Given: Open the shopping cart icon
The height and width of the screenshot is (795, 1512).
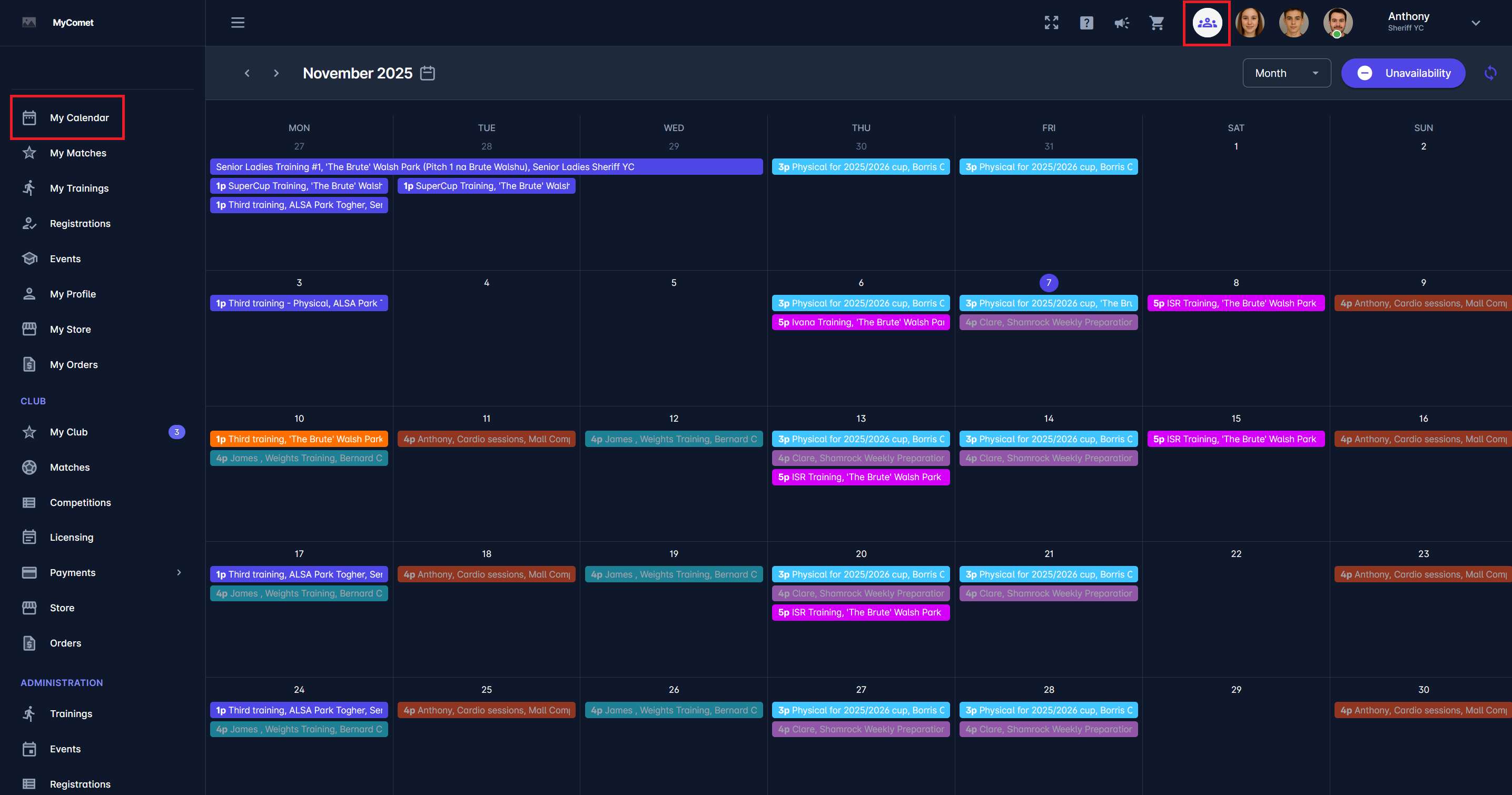Looking at the screenshot, I should pyautogui.click(x=1157, y=23).
